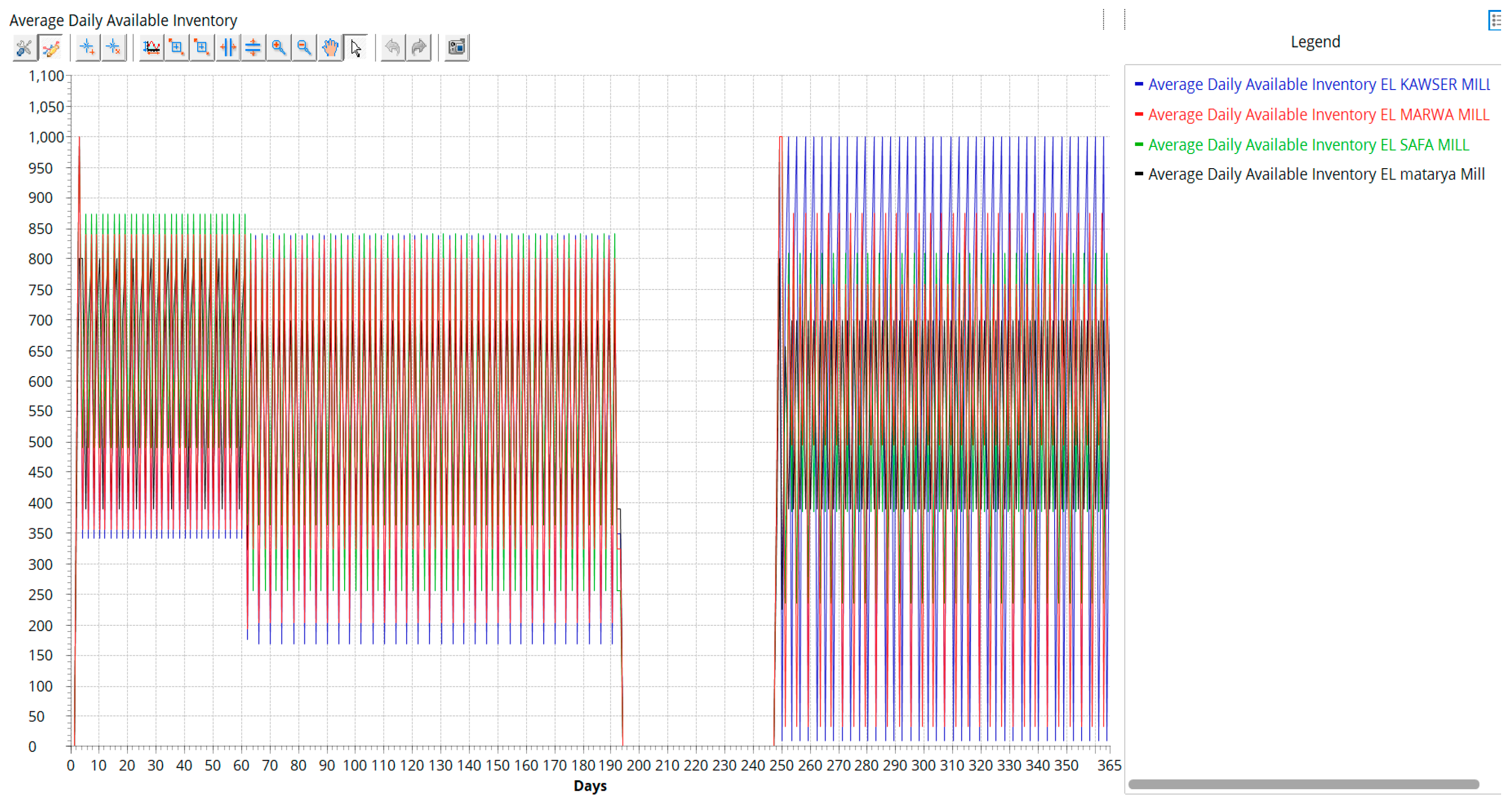Image resolution: width=1512 pixels, height=803 pixels.
Task: Click the add data marker tool
Action: coord(88,47)
